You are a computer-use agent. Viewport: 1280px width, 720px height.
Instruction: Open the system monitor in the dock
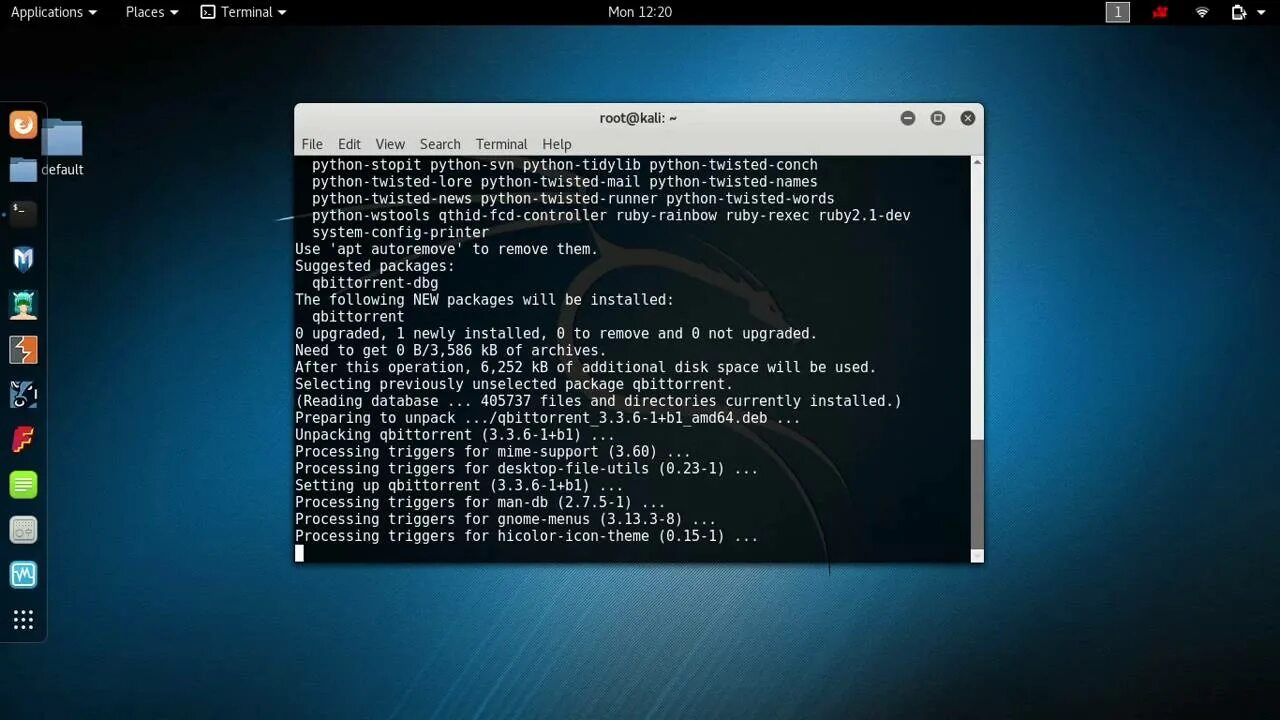tap(23, 575)
